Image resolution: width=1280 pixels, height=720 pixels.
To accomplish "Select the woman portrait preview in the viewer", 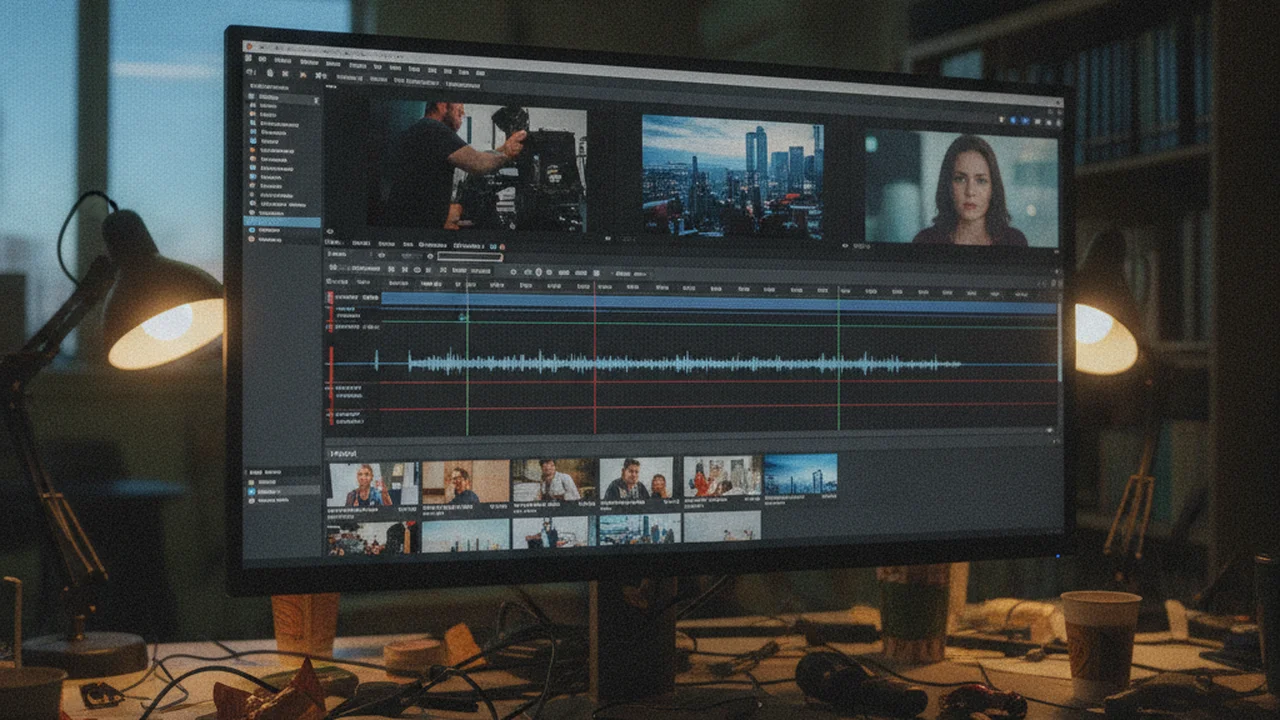I will coord(961,187).
